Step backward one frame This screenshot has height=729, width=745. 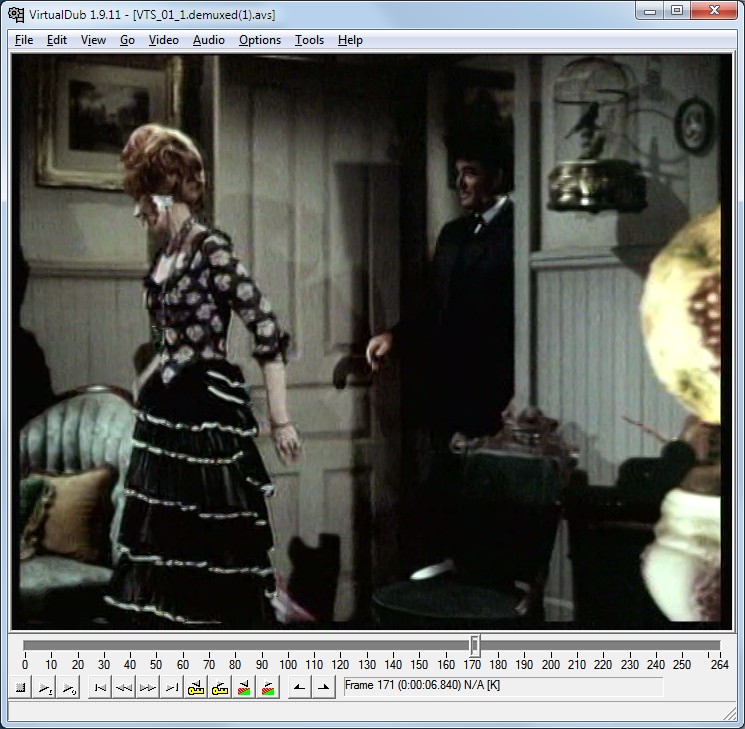[124, 687]
